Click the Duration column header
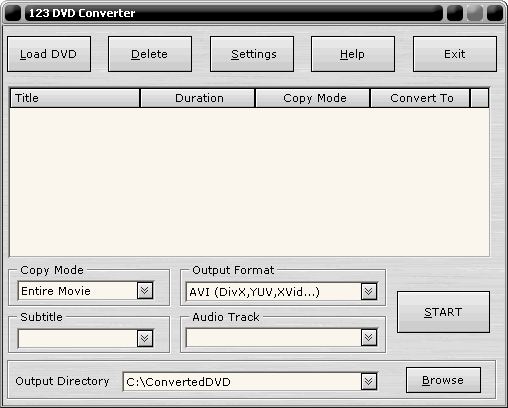508x408 pixels. click(198, 98)
